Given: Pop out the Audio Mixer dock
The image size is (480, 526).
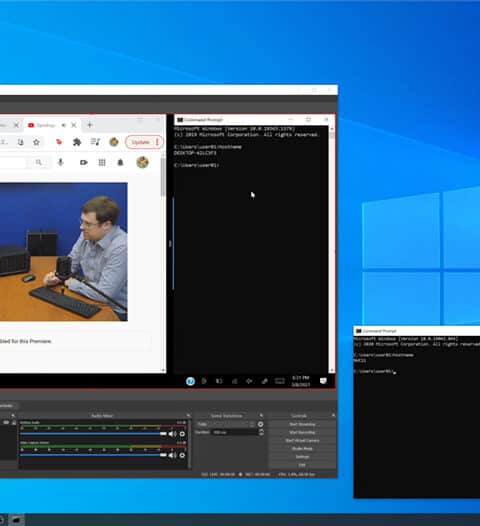Looking at the screenshot, I should coord(188,416).
